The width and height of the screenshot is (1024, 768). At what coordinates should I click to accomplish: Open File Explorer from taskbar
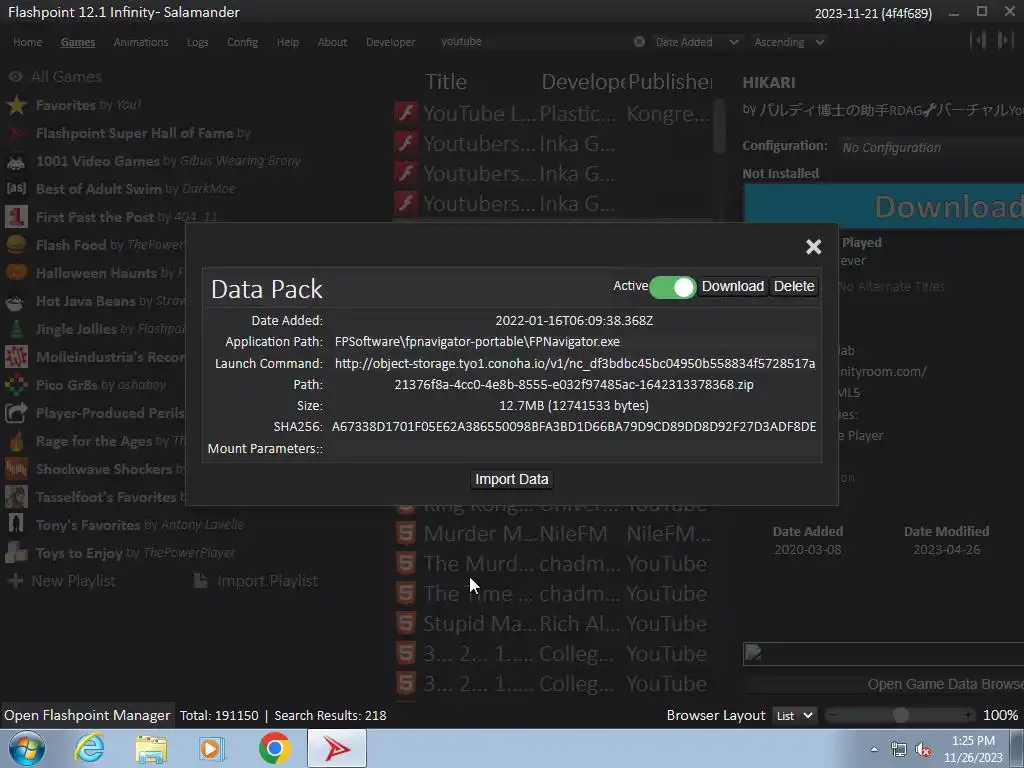click(x=151, y=748)
